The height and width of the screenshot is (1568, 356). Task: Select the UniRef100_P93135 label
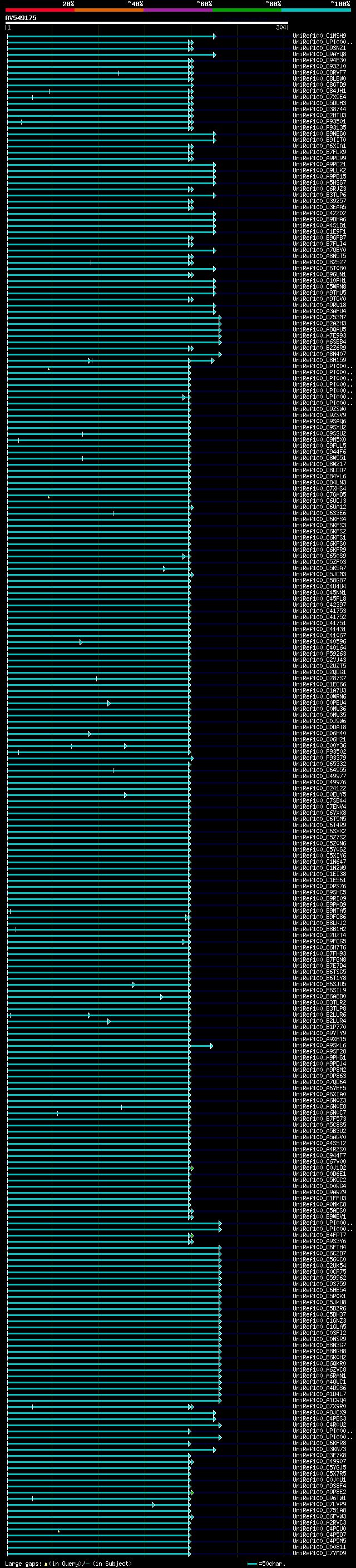pyautogui.click(x=319, y=127)
